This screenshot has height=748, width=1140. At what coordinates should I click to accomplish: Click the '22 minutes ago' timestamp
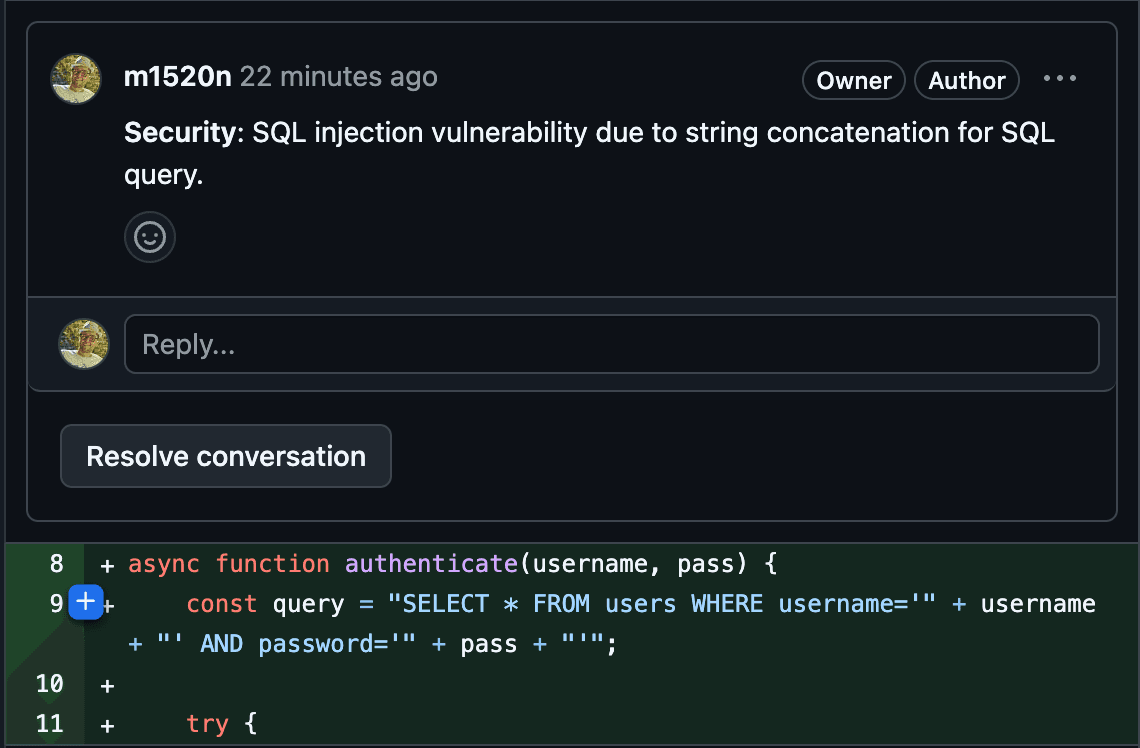339,77
